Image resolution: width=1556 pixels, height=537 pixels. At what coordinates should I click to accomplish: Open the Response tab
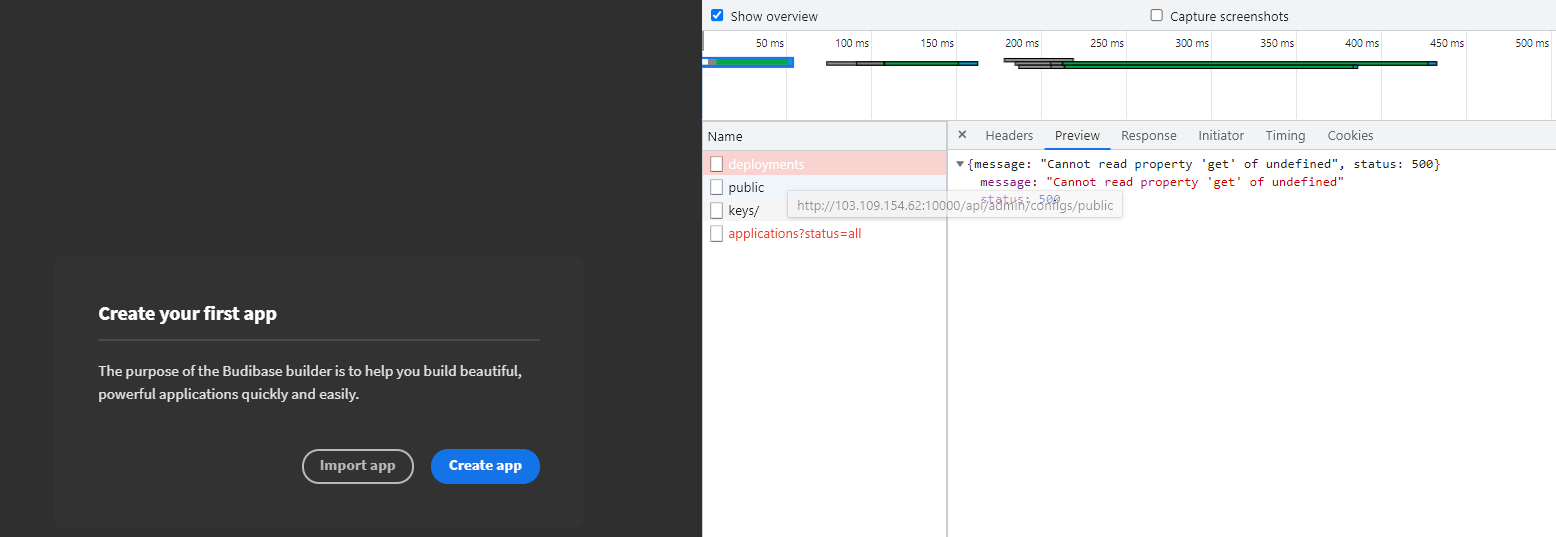[x=1149, y=136]
